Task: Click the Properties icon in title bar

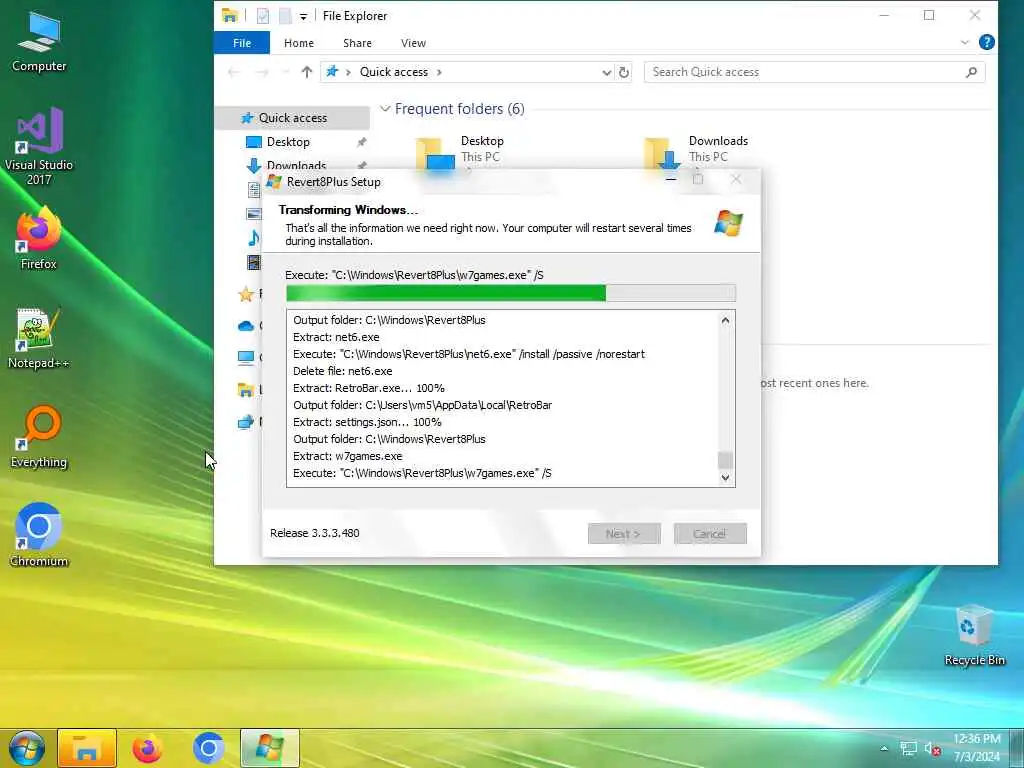Action: pos(263,16)
